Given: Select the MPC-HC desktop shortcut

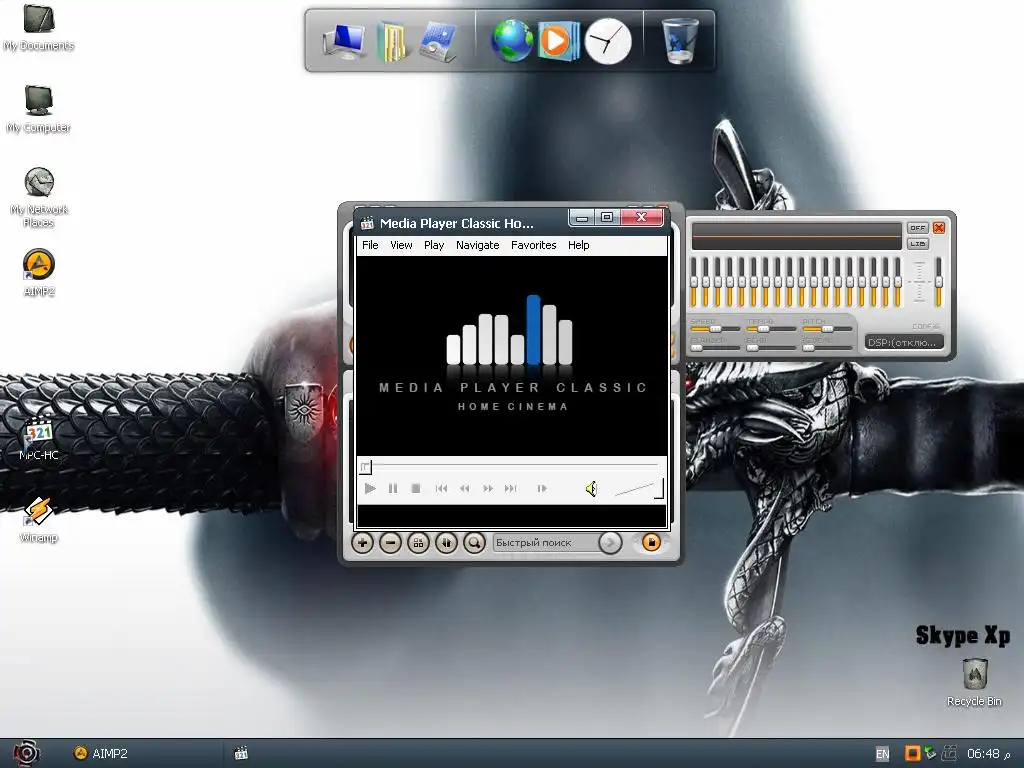Looking at the screenshot, I should (39, 439).
